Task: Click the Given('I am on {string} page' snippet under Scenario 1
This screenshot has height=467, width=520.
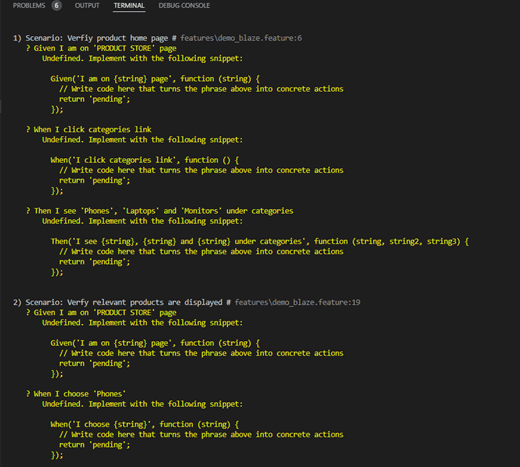Action: pos(155,79)
